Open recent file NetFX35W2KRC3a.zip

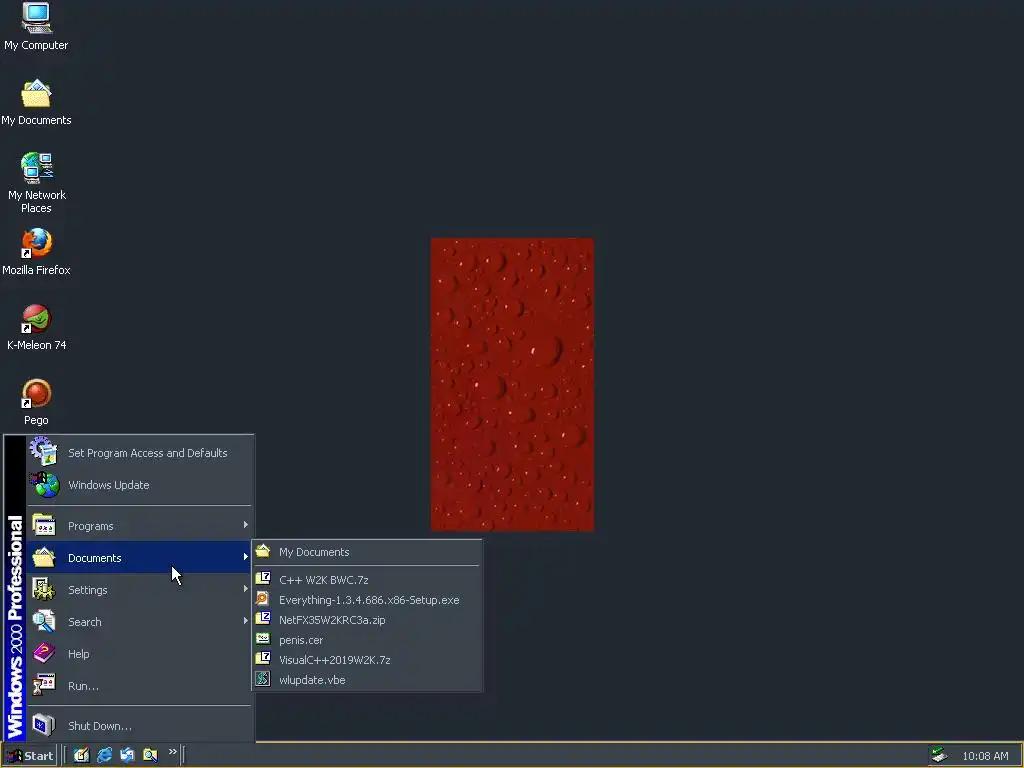click(x=367, y=620)
